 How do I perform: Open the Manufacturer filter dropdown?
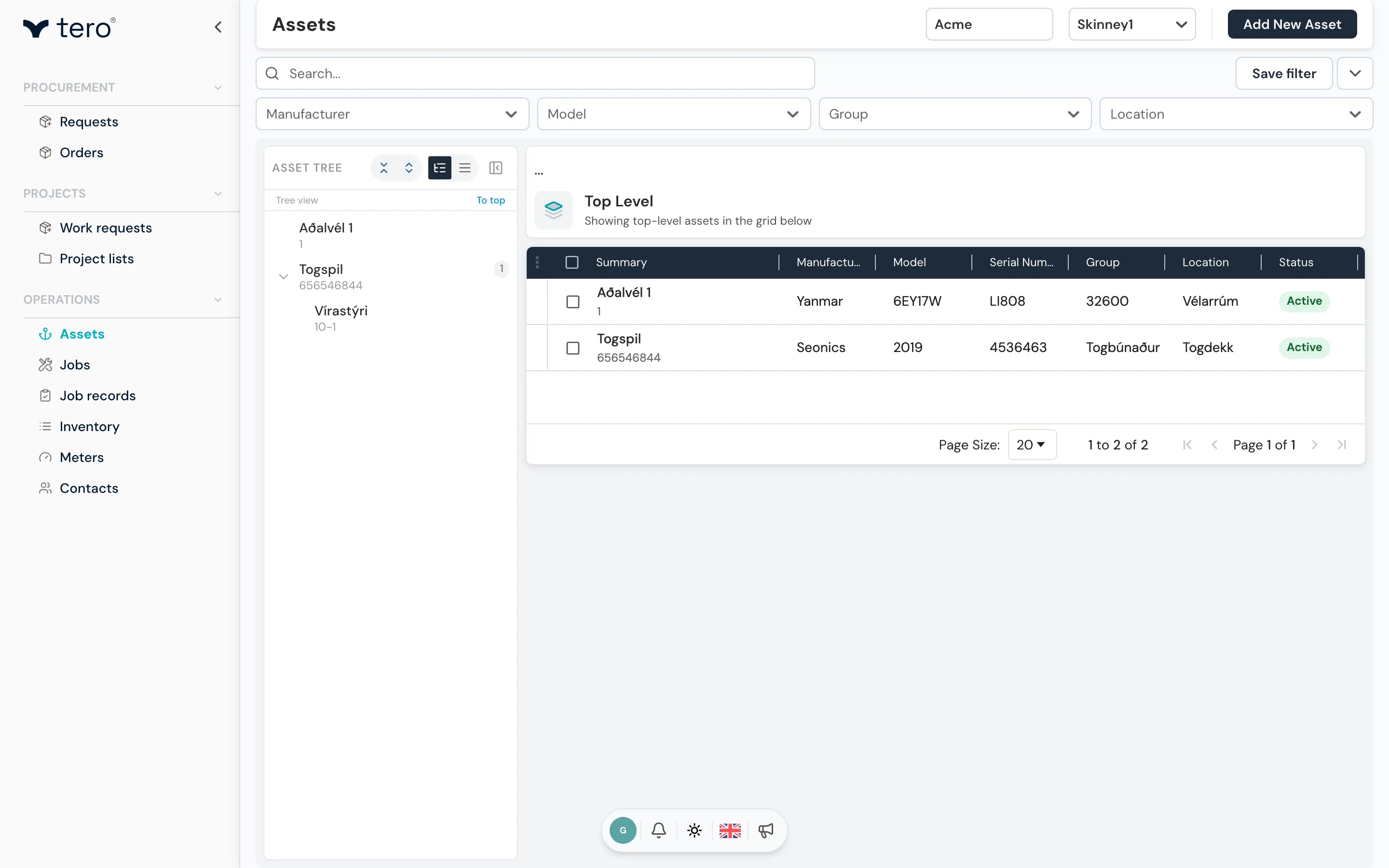(392, 114)
